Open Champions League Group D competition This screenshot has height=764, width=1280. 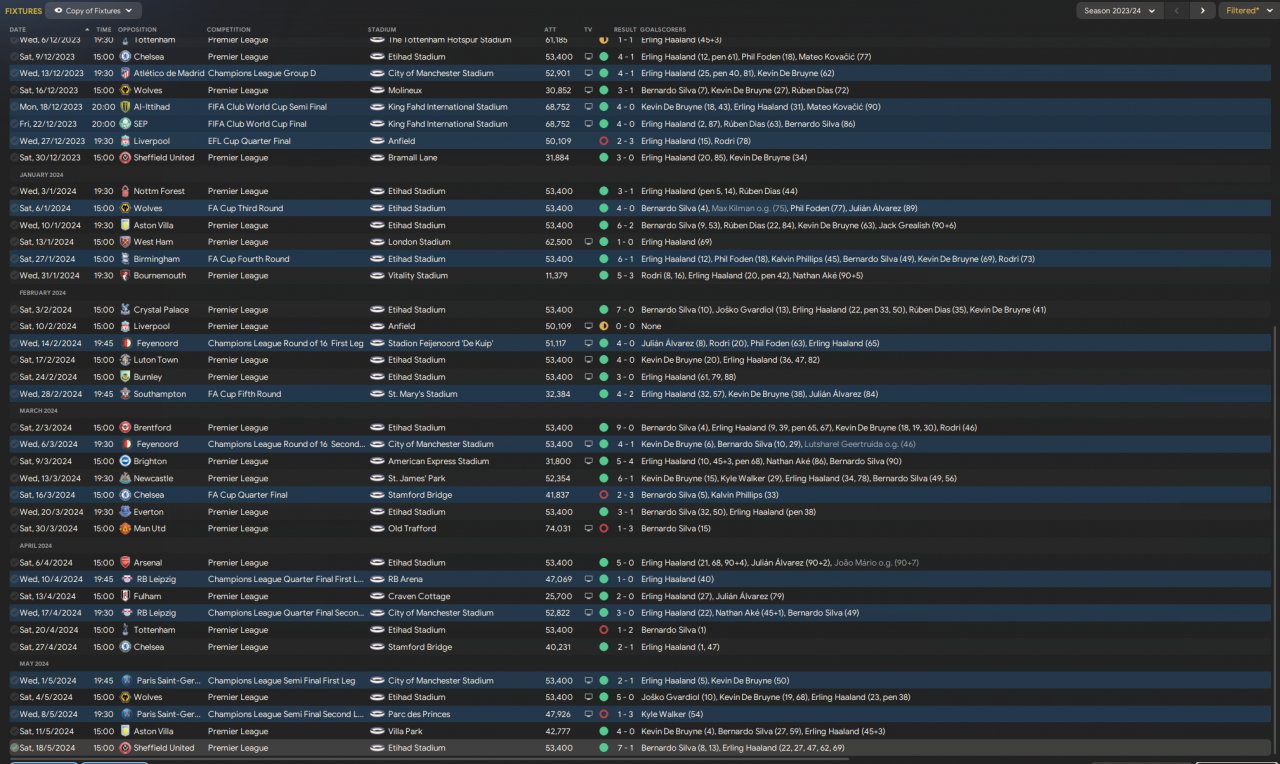tap(262, 73)
